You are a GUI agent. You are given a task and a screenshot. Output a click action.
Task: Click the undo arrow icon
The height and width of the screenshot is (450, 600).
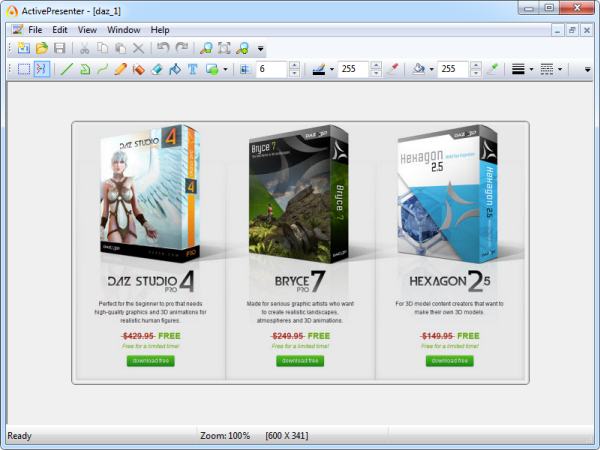pyautogui.click(x=163, y=48)
